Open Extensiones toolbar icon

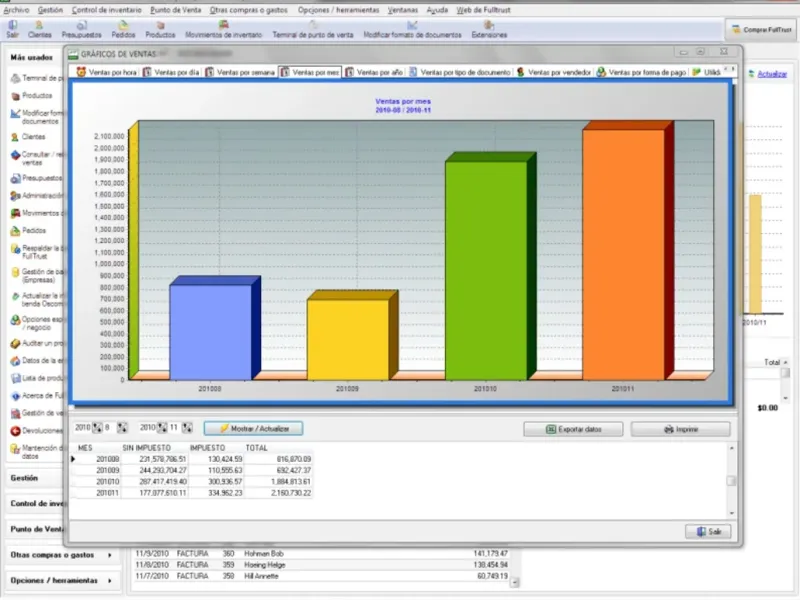(x=489, y=30)
